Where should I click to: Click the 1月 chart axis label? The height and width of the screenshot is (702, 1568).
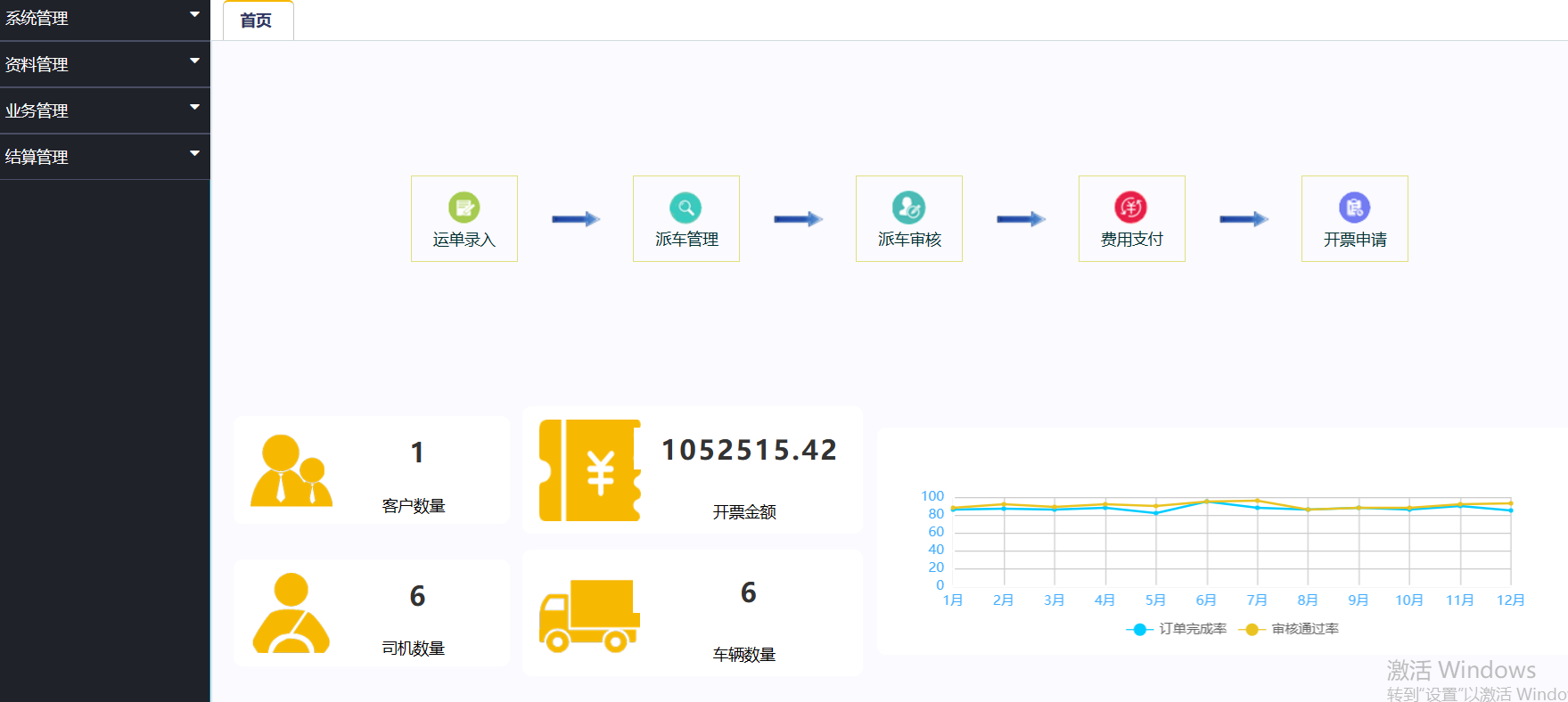953,600
